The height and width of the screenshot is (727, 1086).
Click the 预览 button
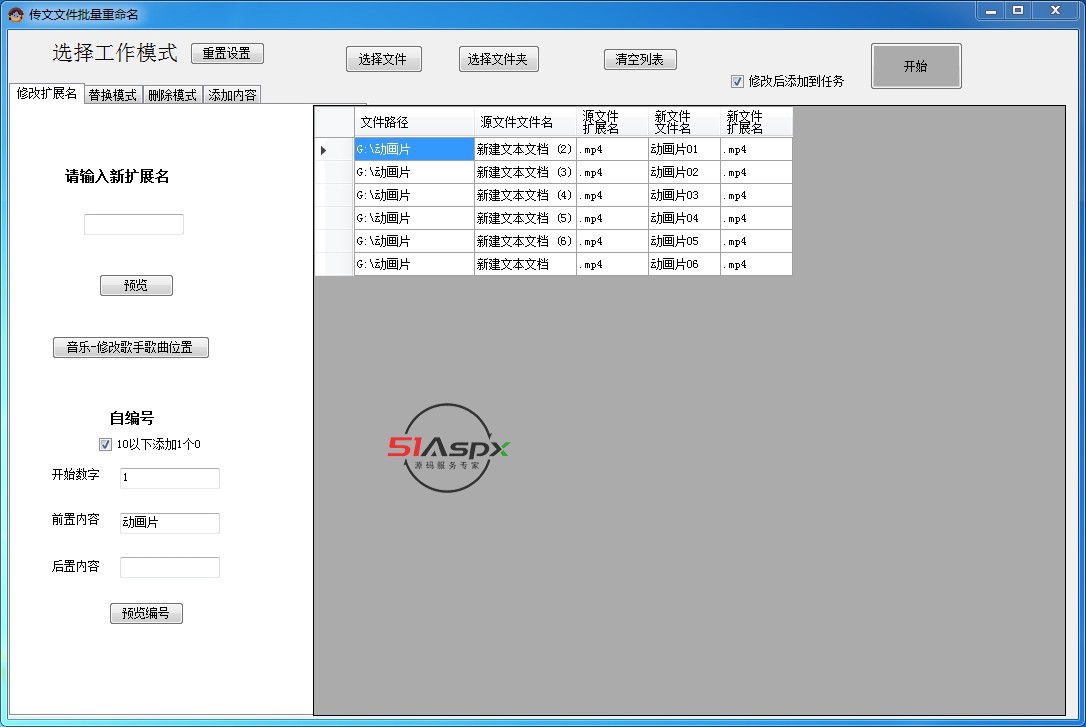point(136,286)
